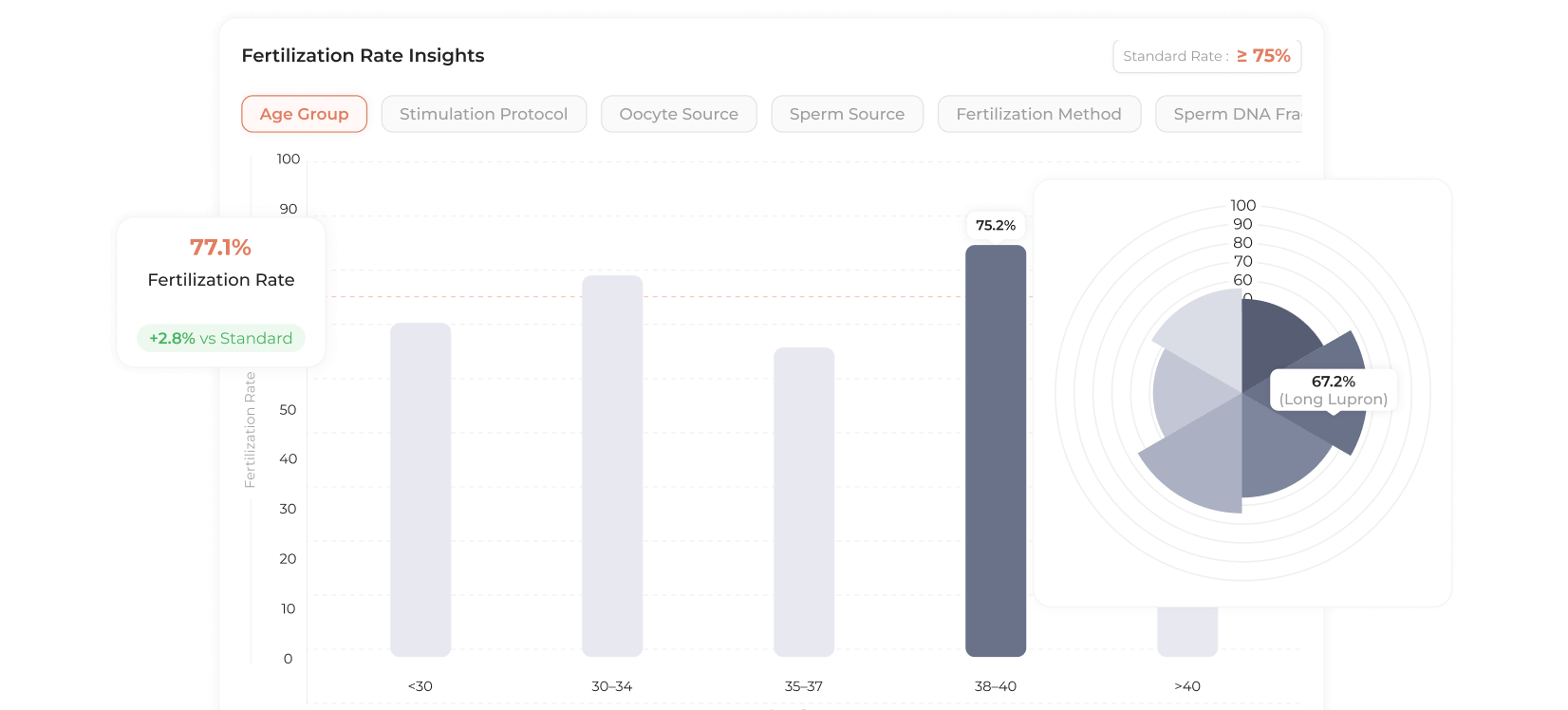Open the Oocyte Source tab

click(x=679, y=114)
